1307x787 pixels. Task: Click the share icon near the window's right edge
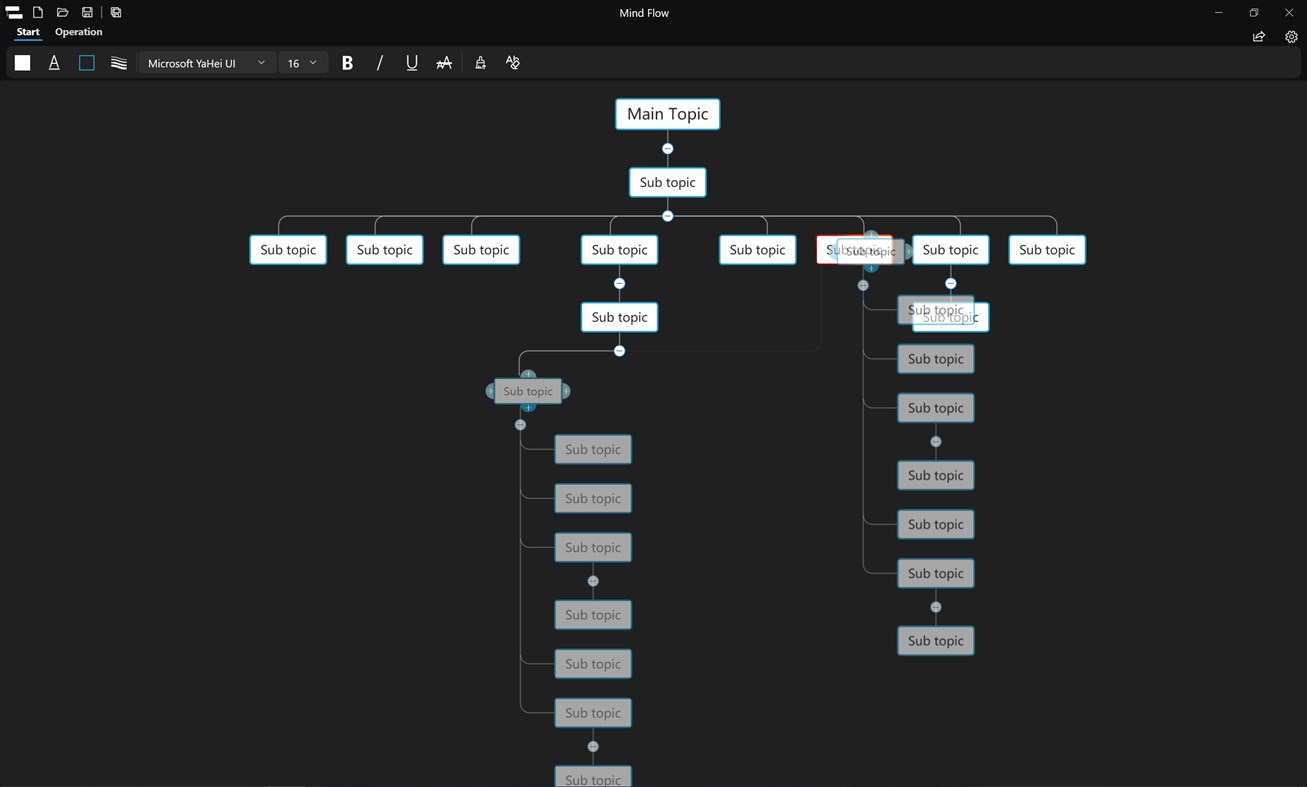click(1259, 37)
